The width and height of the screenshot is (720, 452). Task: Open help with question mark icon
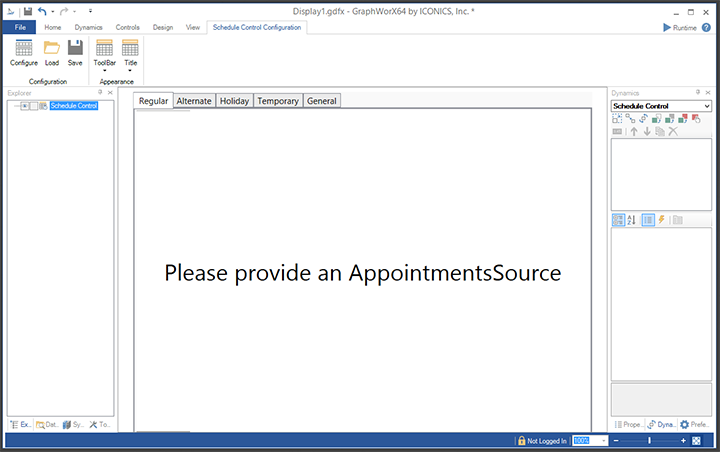tap(706, 27)
